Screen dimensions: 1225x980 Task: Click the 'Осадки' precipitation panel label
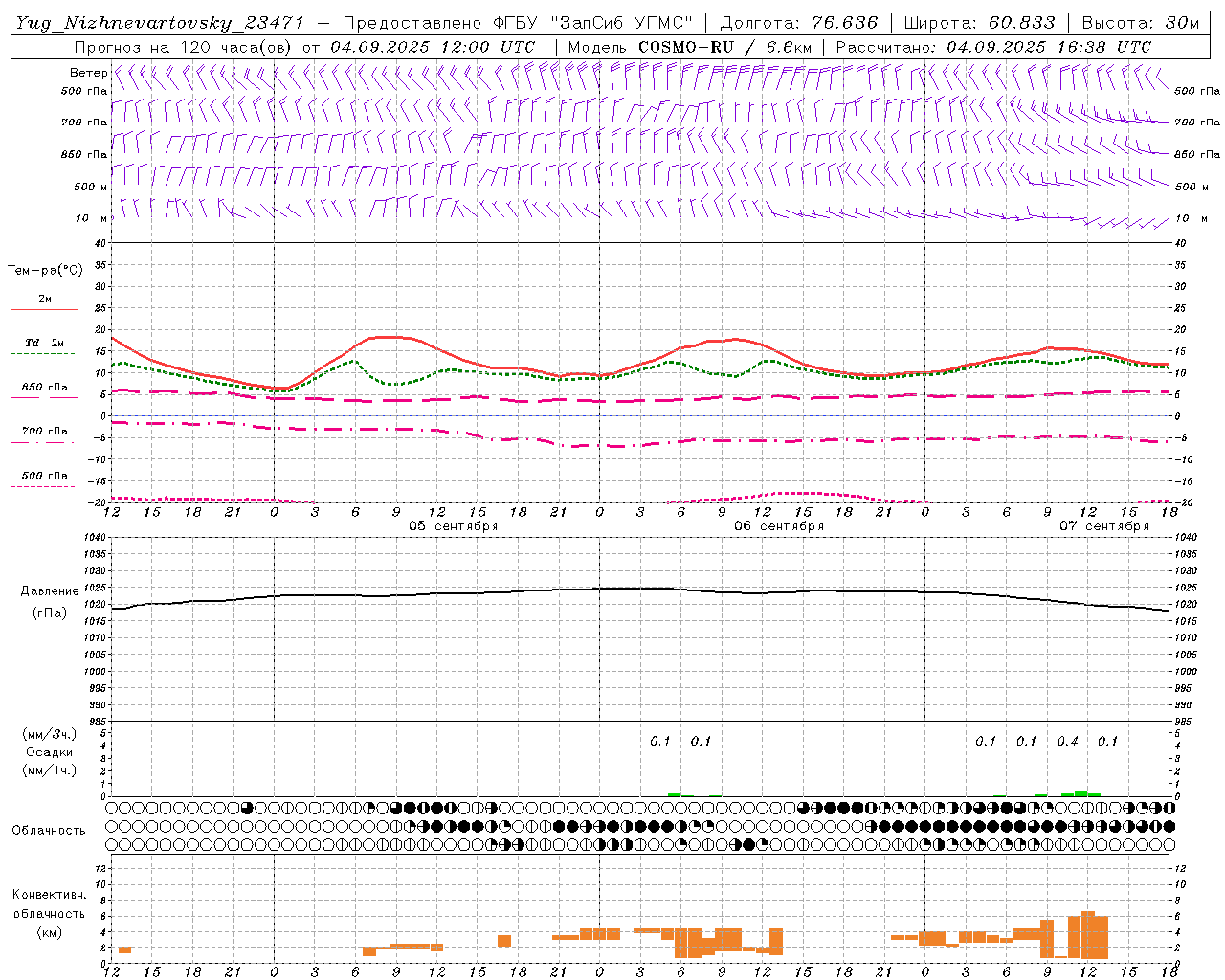(x=49, y=752)
